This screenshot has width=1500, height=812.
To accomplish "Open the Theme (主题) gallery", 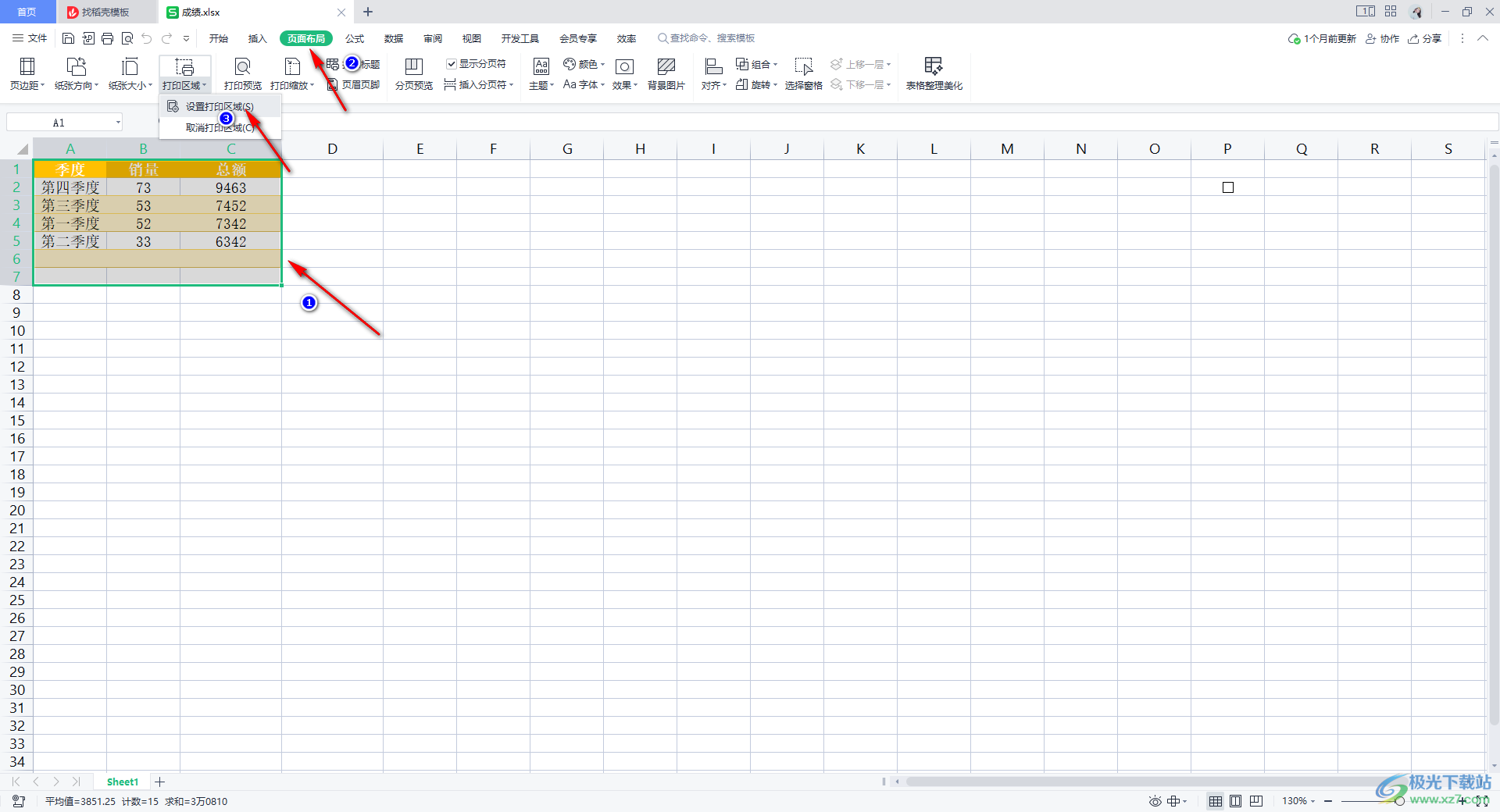I will 541,74.
